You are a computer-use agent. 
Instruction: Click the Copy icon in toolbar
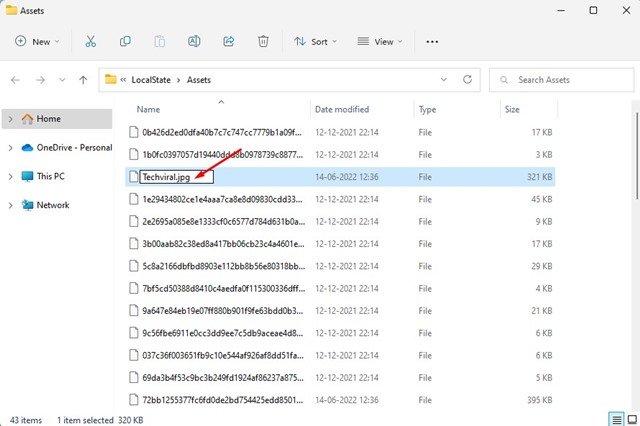(x=125, y=41)
